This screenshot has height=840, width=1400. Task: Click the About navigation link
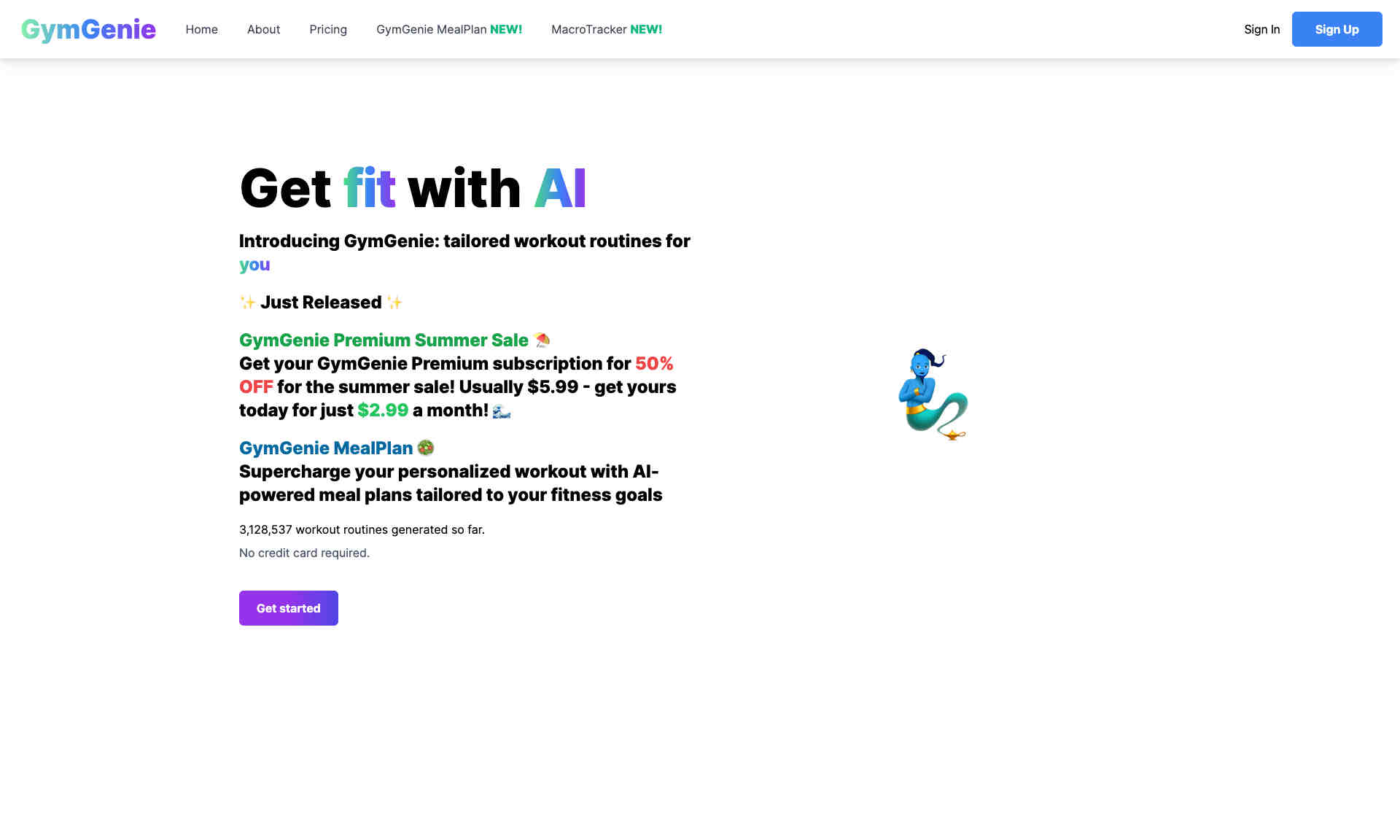pyautogui.click(x=263, y=29)
